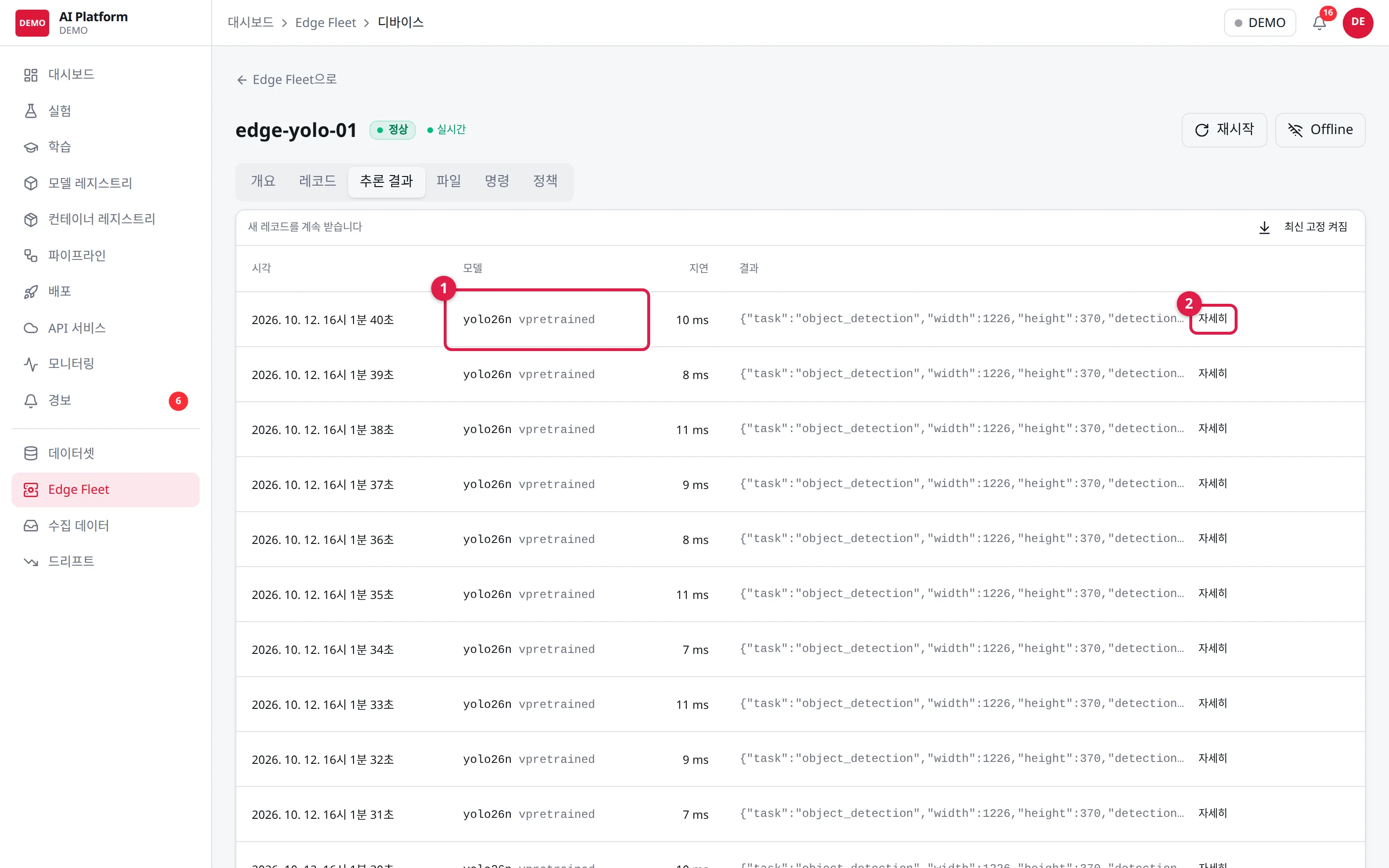Open the 수집 데이터 inbox icon
Viewport: 1389px width, 868px height.
click(x=31, y=526)
